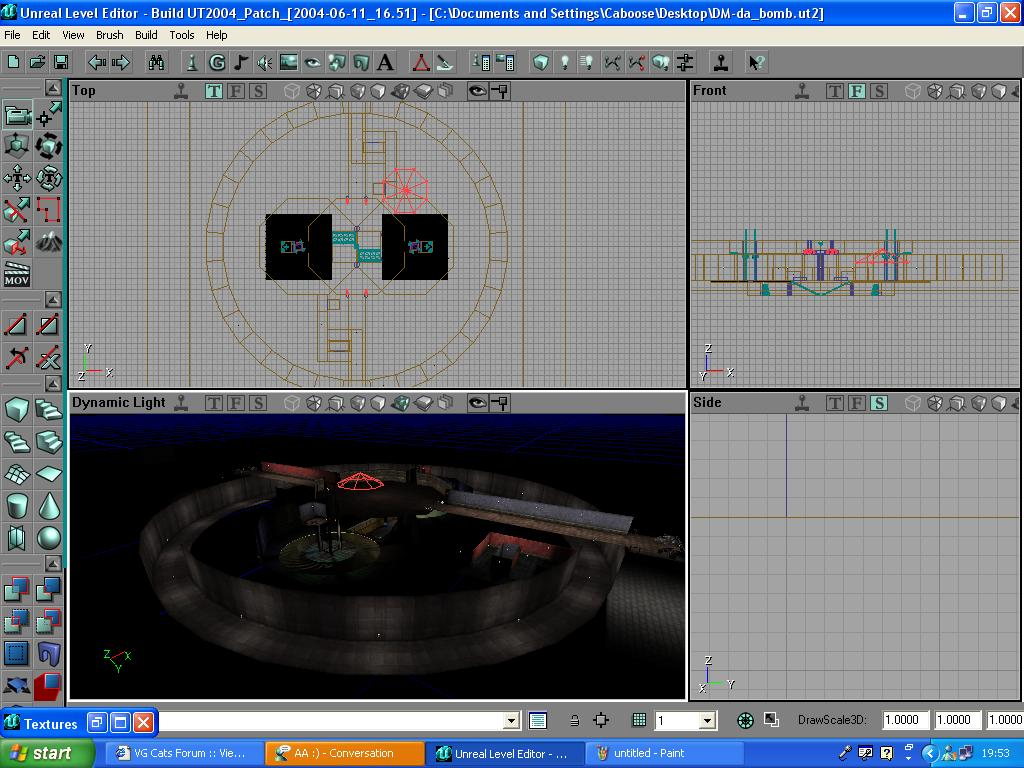Image resolution: width=1024 pixels, height=768 pixels.
Task: Select the cone brush builder
Action: click(x=49, y=504)
